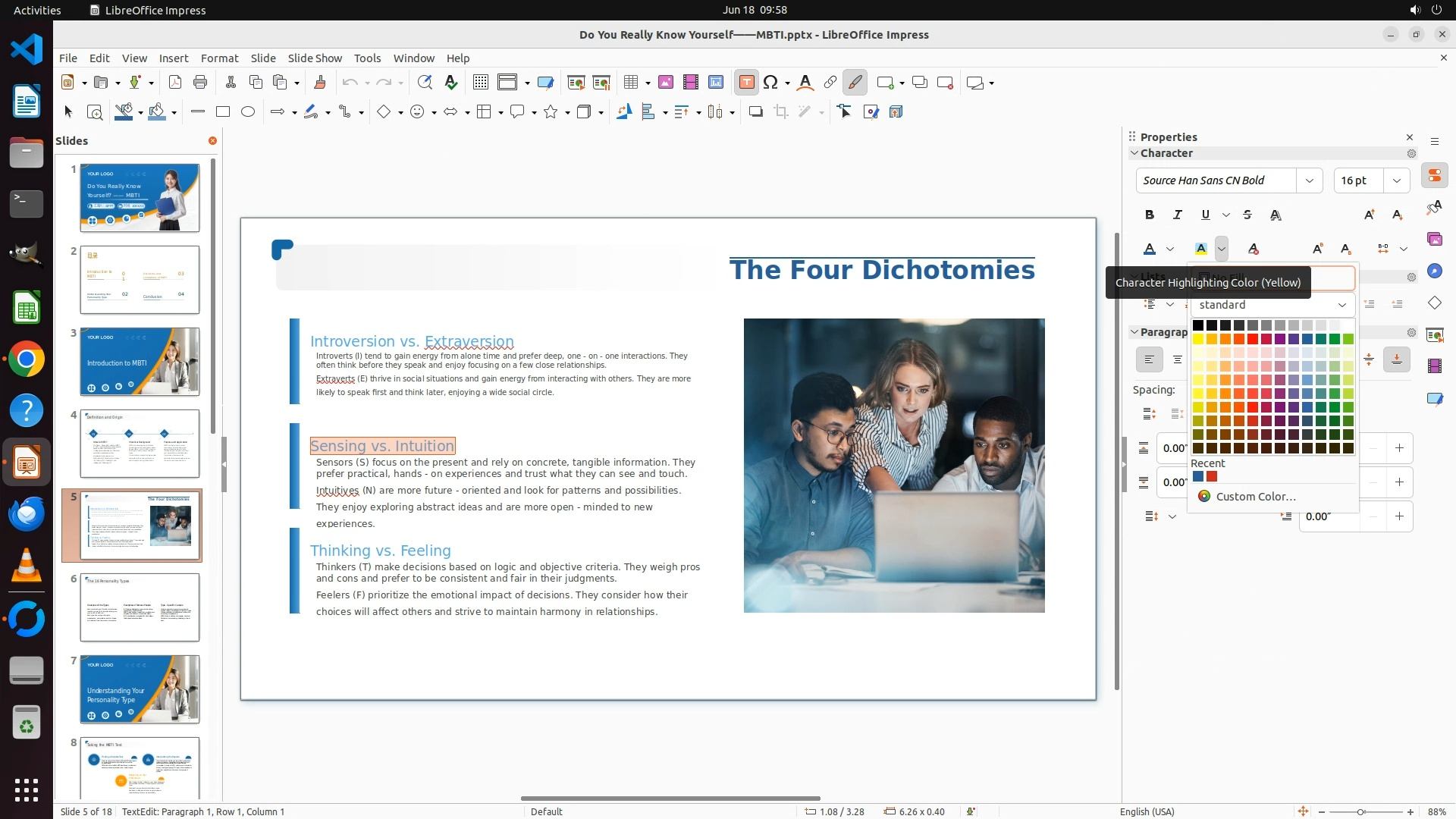The width and height of the screenshot is (1456, 819).
Task: Click the Custom Color option
Action: pyautogui.click(x=1255, y=497)
